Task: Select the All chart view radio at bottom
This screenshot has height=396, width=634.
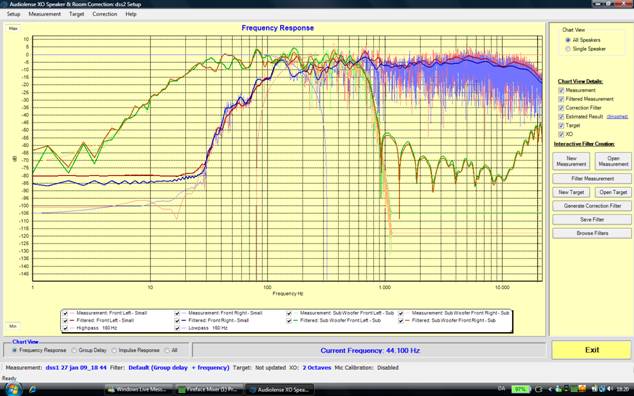Action: click(167, 350)
